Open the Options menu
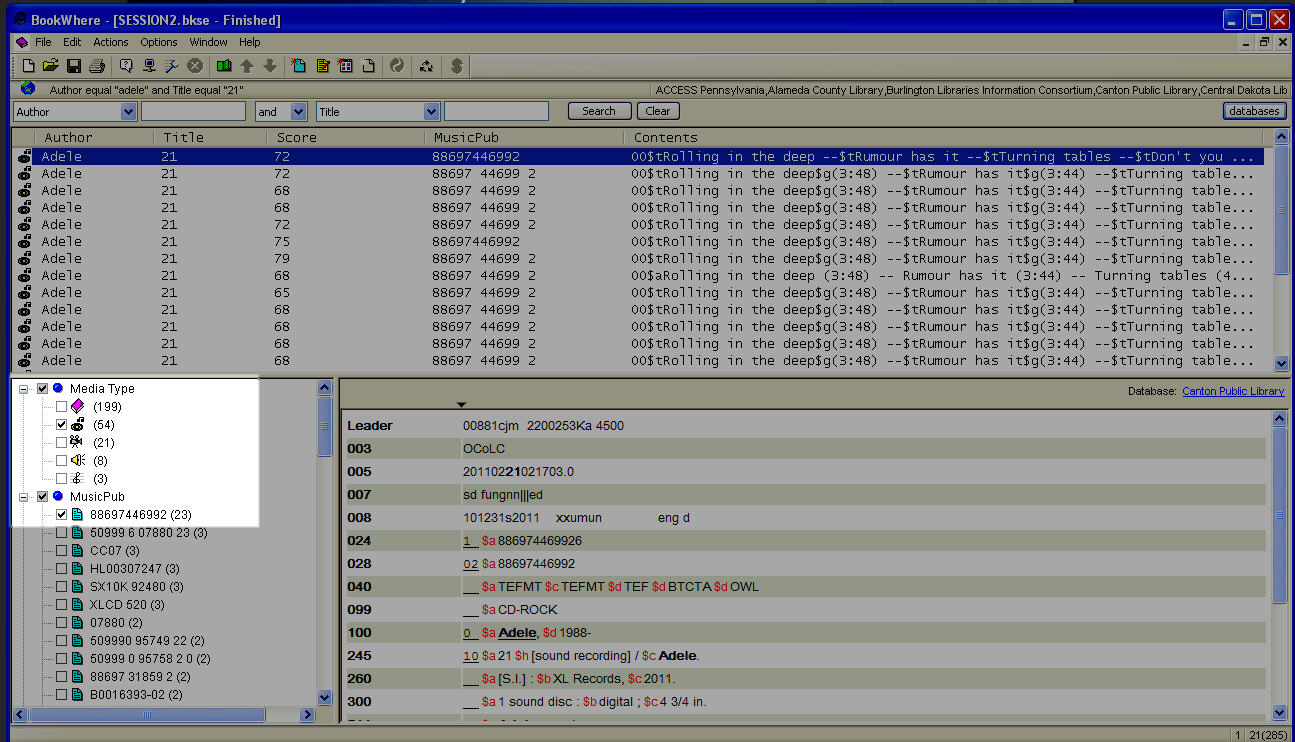 click(x=159, y=42)
